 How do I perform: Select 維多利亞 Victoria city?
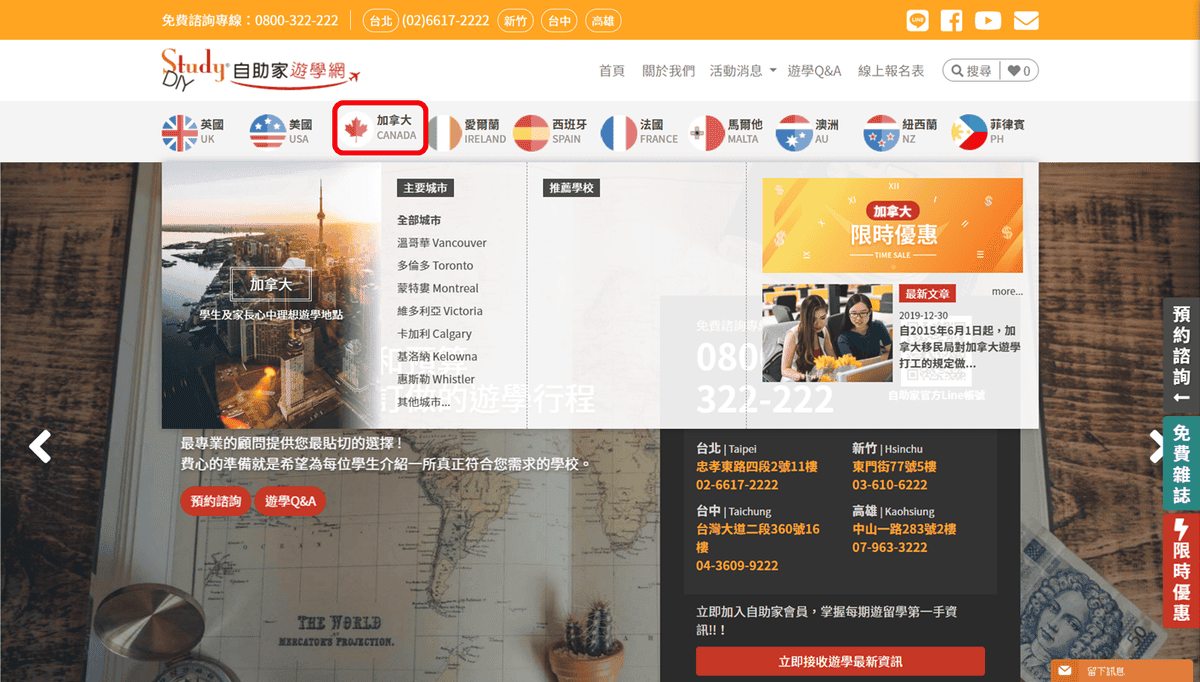click(440, 311)
